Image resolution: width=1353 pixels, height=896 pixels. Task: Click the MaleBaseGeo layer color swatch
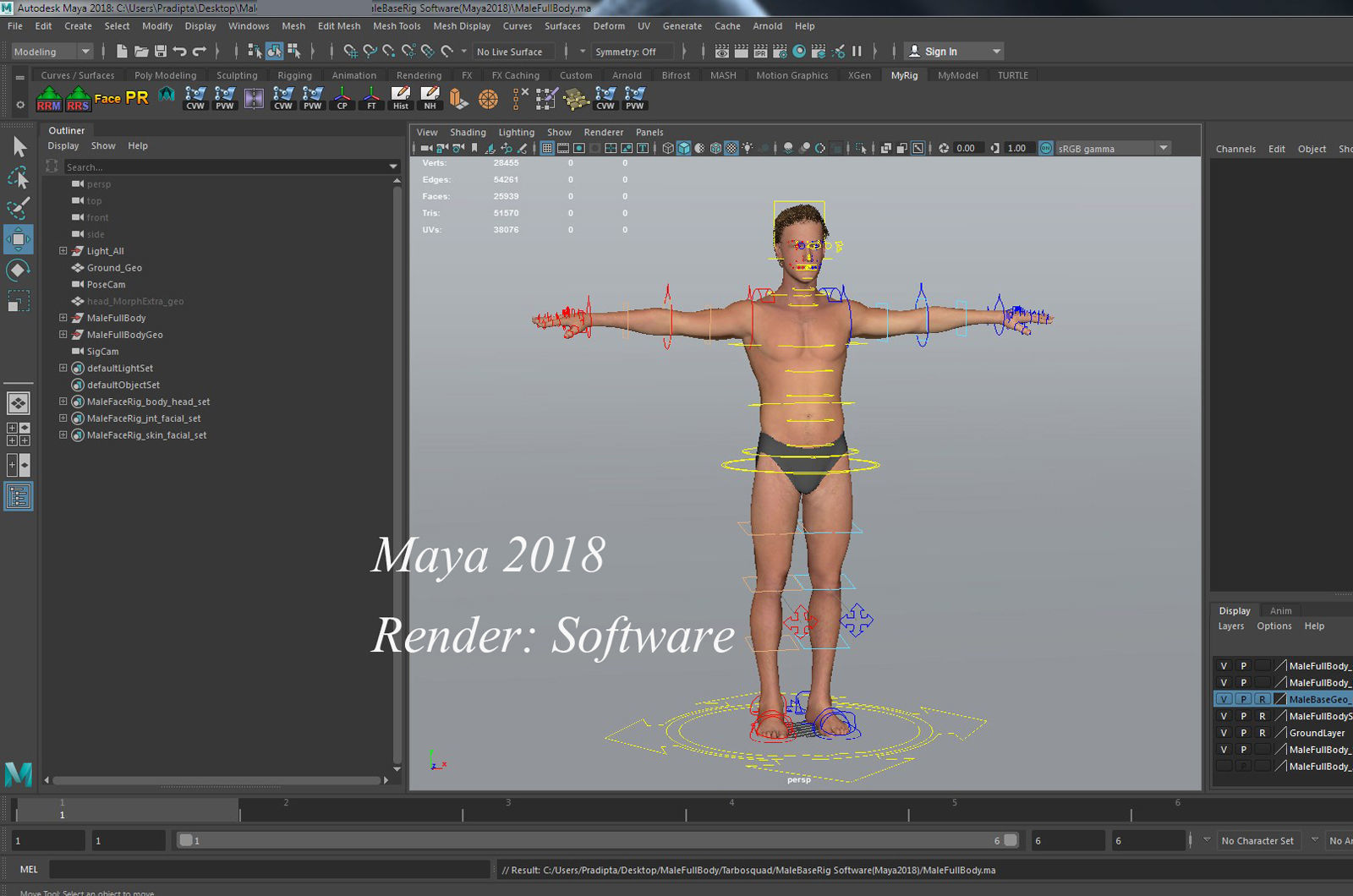(1280, 699)
